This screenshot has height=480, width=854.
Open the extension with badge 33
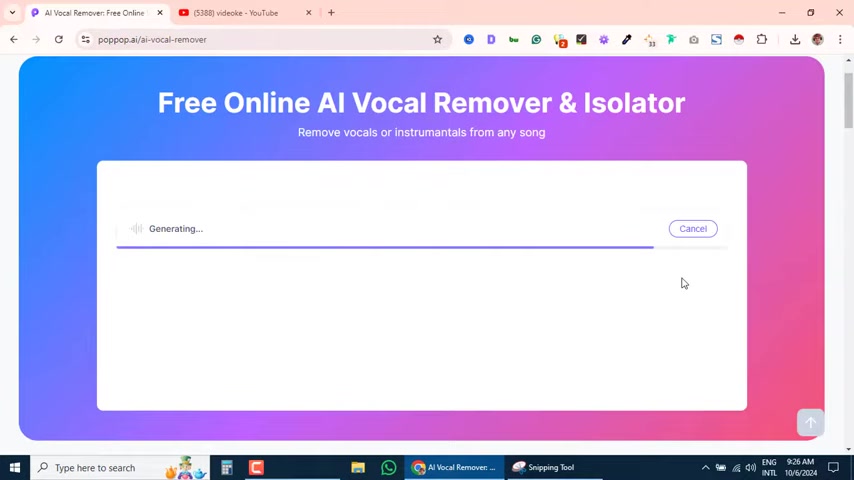pyautogui.click(x=649, y=40)
